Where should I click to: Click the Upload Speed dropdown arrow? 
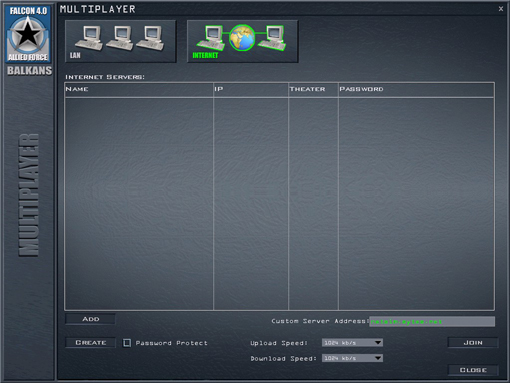pos(378,343)
